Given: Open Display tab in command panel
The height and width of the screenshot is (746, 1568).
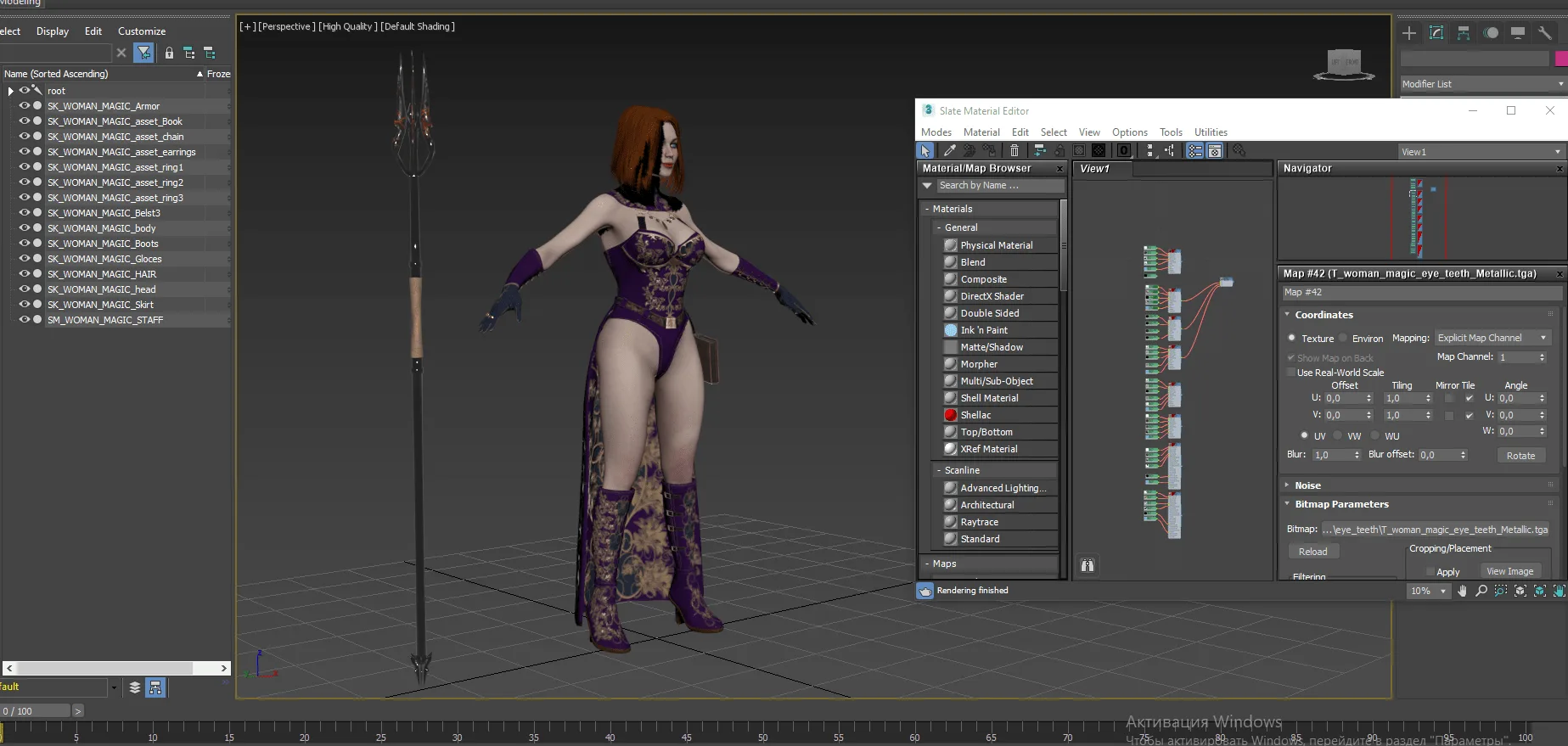Looking at the screenshot, I should 1518,33.
